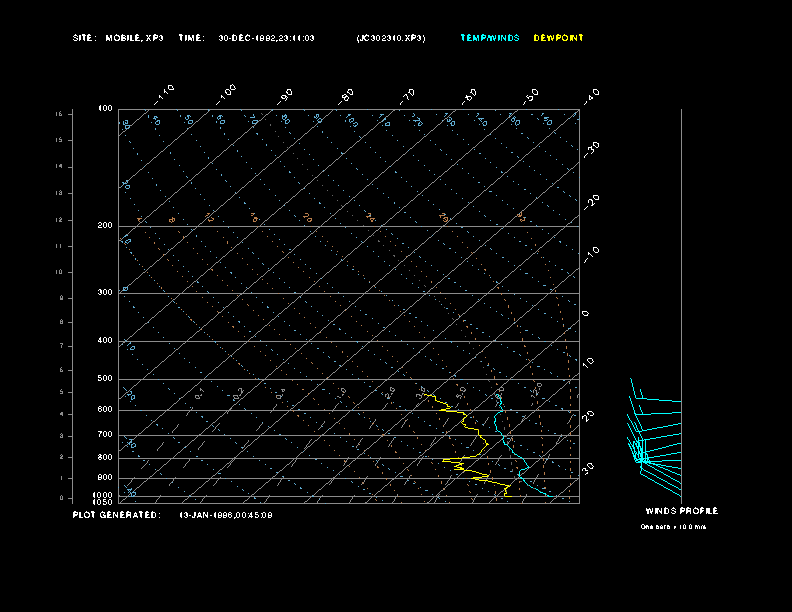The height and width of the screenshot is (612, 792).
Task: Click the cyan TEMP/WINDS legend label
Action: click(489, 38)
